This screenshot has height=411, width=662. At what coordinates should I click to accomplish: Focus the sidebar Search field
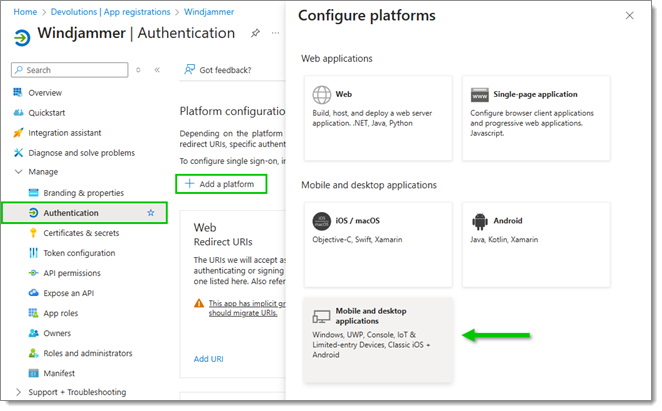[70, 70]
